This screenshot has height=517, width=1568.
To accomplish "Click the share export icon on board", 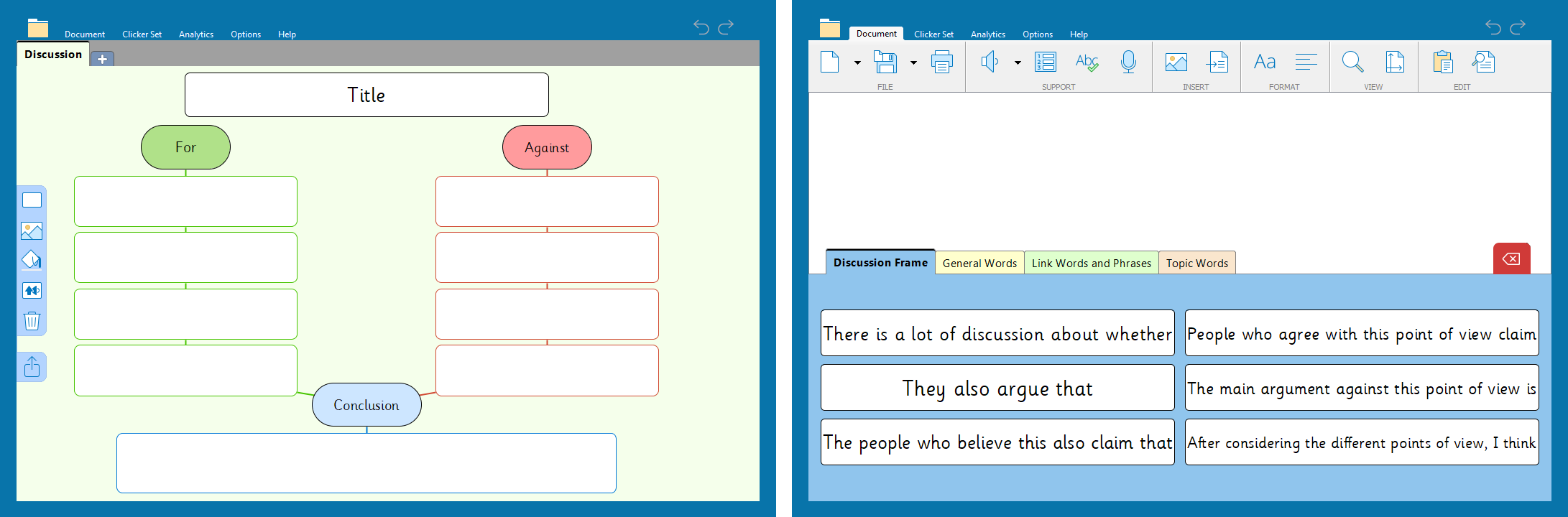I will [x=32, y=367].
